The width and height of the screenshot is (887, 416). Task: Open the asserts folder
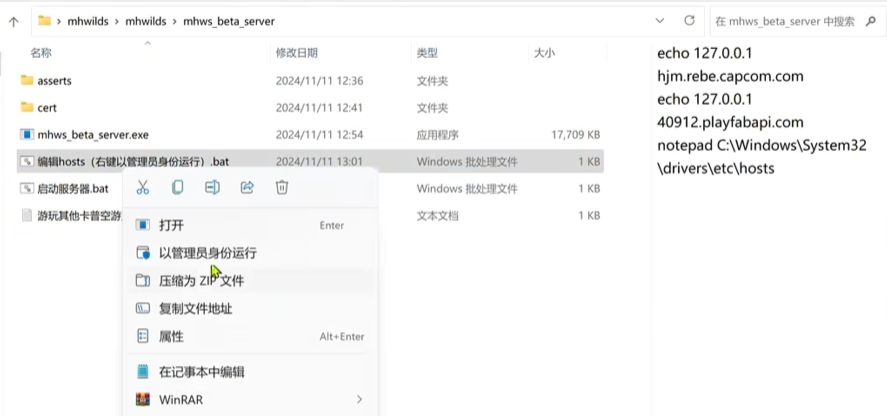click(x=54, y=80)
